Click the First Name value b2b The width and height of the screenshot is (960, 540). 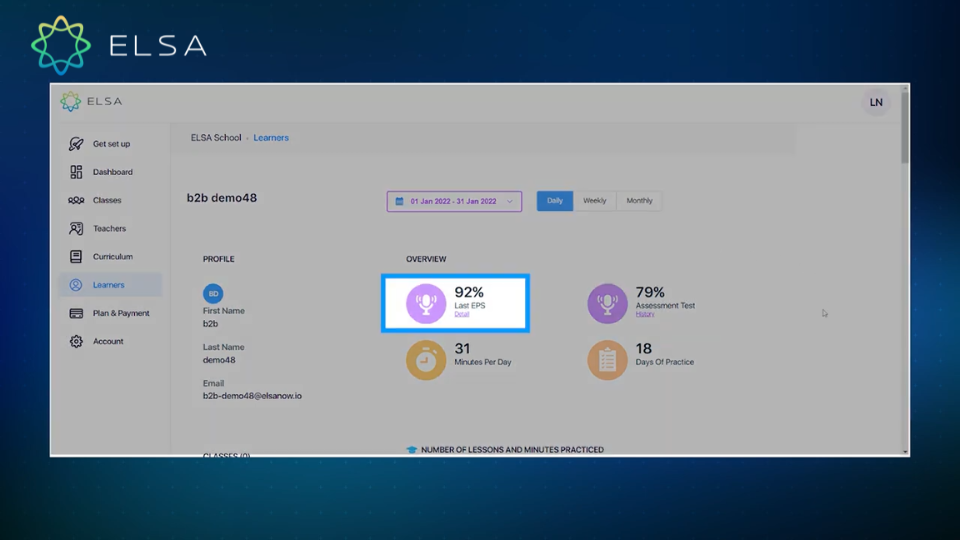click(211, 324)
